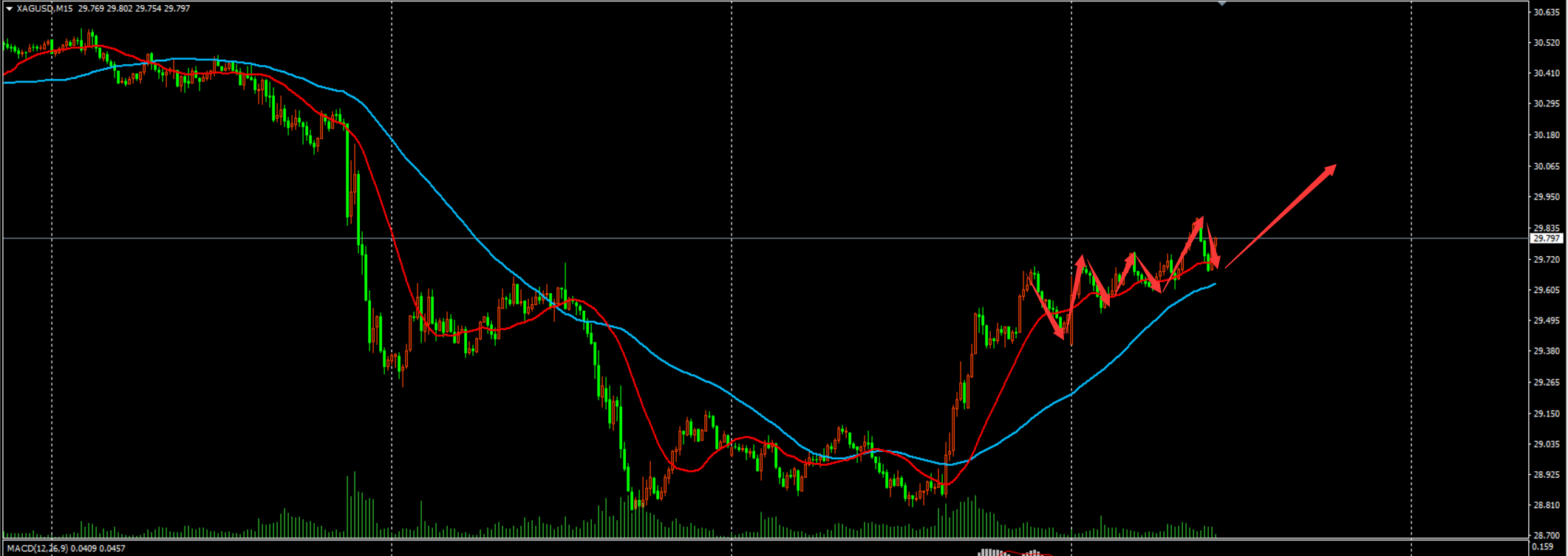The image size is (1568, 556).
Task: Click the open price value 29.769
Action: [91, 9]
